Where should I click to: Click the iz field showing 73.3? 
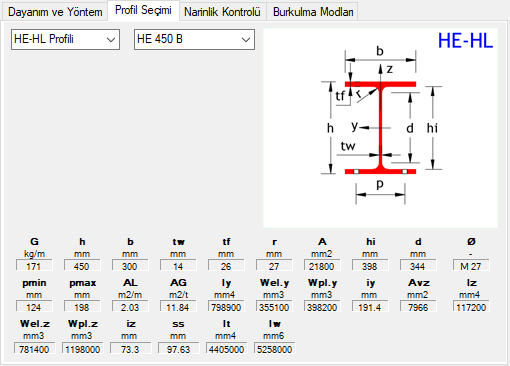tap(130, 348)
